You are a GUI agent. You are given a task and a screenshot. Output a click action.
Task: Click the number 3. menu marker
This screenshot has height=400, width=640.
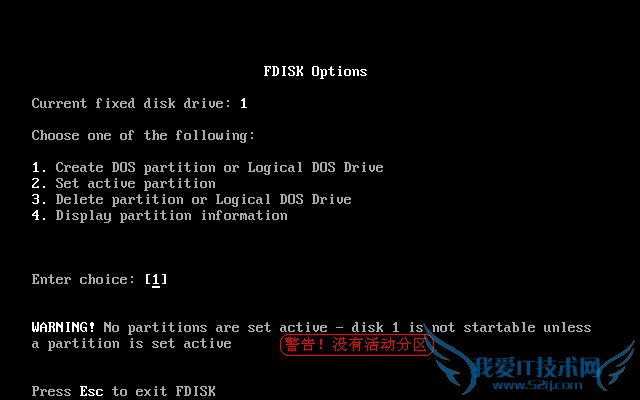pos(39,199)
